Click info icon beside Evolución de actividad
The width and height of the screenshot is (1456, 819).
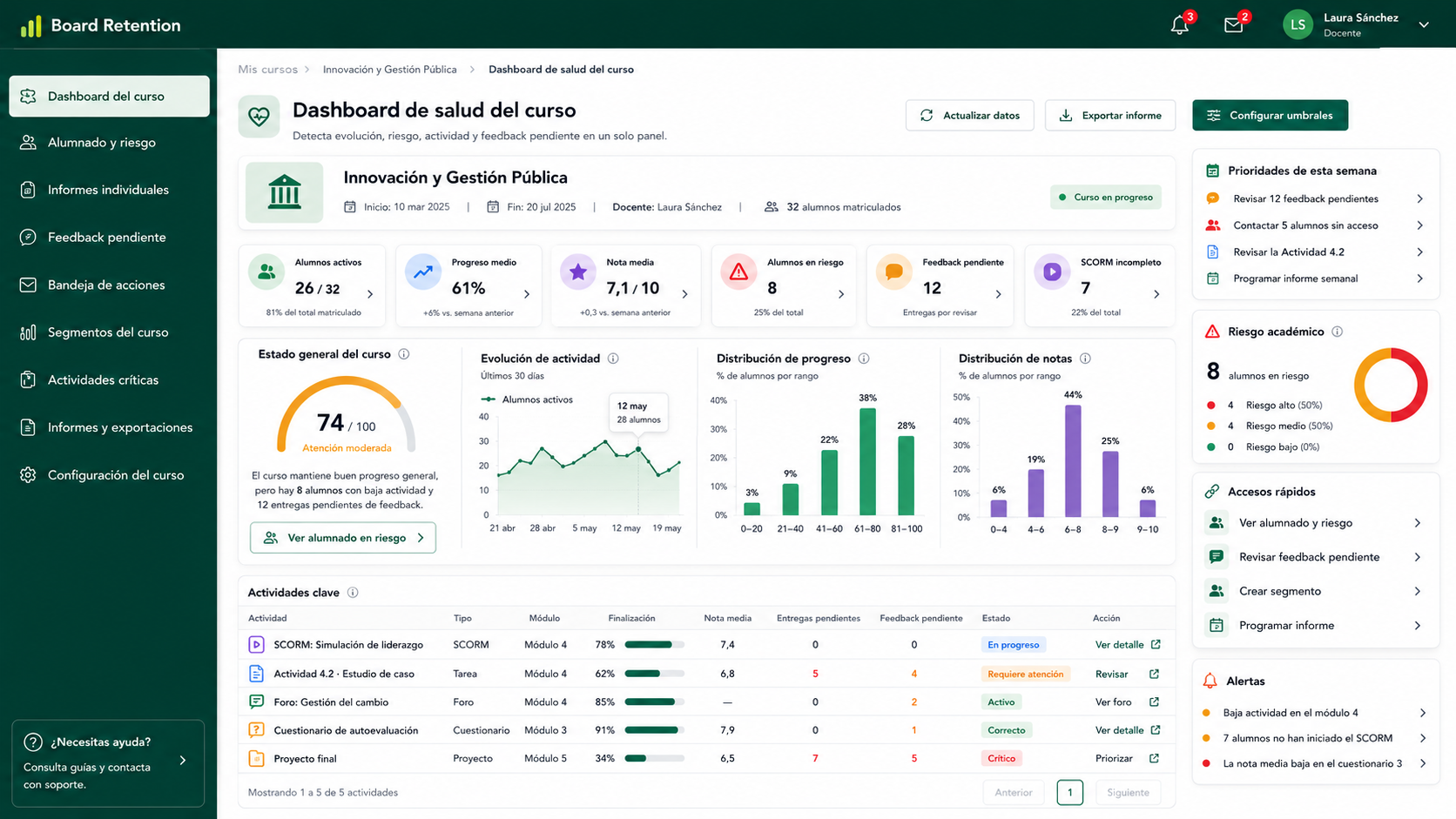tap(613, 359)
